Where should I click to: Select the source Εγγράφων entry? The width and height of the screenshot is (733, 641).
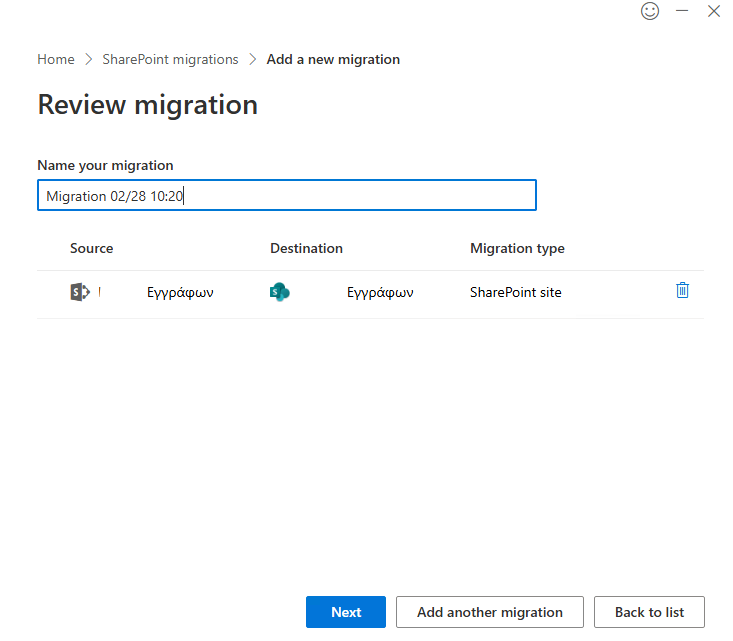point(180,293)
